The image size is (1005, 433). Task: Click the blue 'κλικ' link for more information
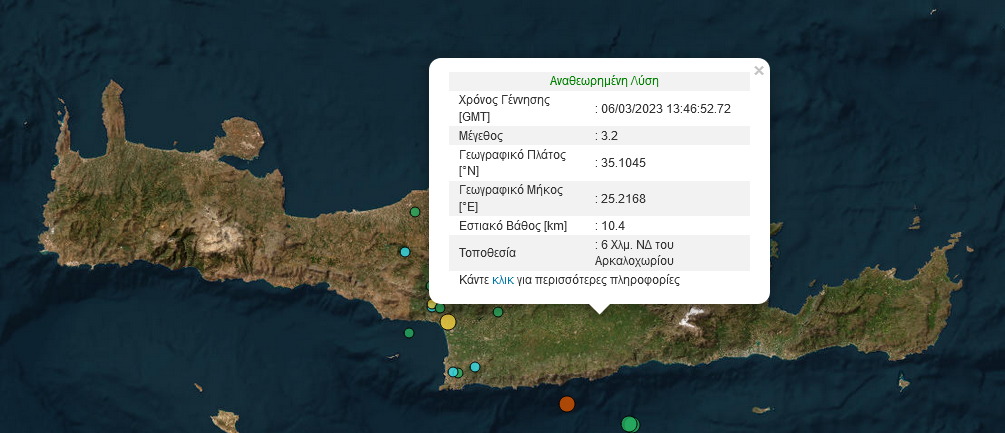pyautogui.click(x=502, y=281)
